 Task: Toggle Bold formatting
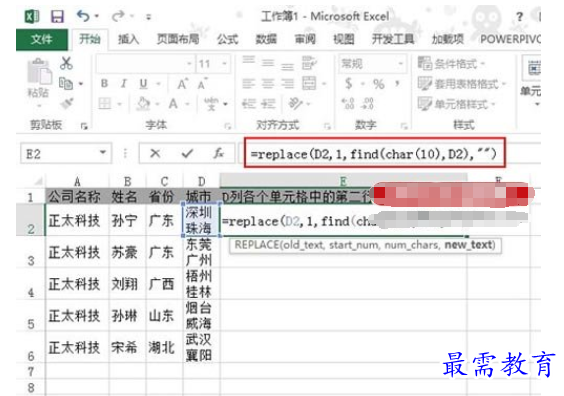[x=104, y=83]
